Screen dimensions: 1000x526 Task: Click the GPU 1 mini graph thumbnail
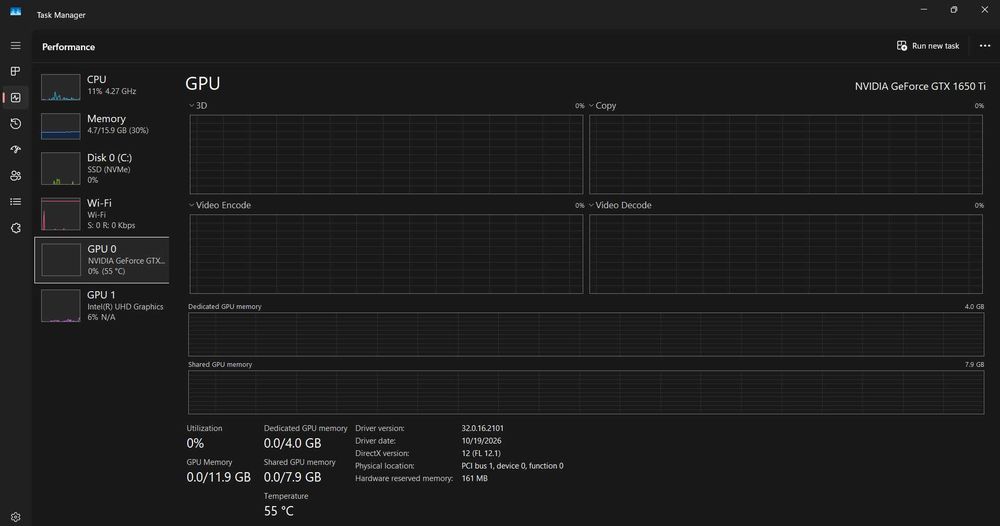(61, 306)
